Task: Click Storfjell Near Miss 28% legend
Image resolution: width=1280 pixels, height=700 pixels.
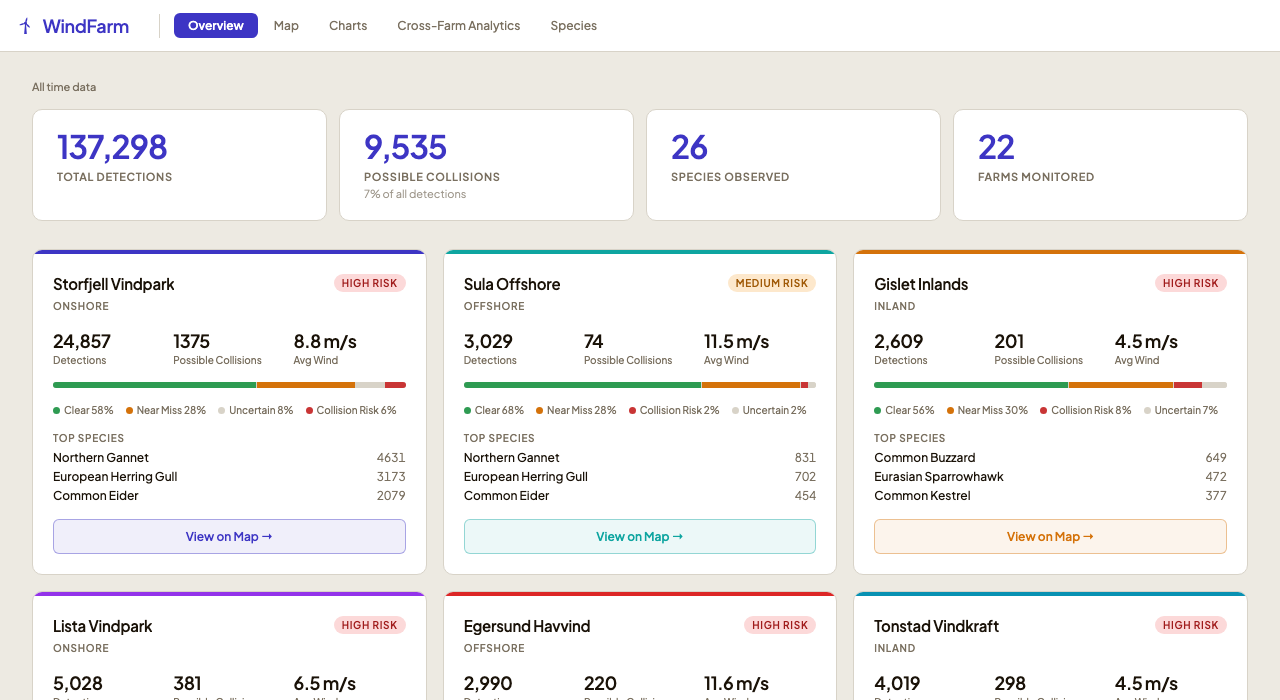Action: (166, 410)
